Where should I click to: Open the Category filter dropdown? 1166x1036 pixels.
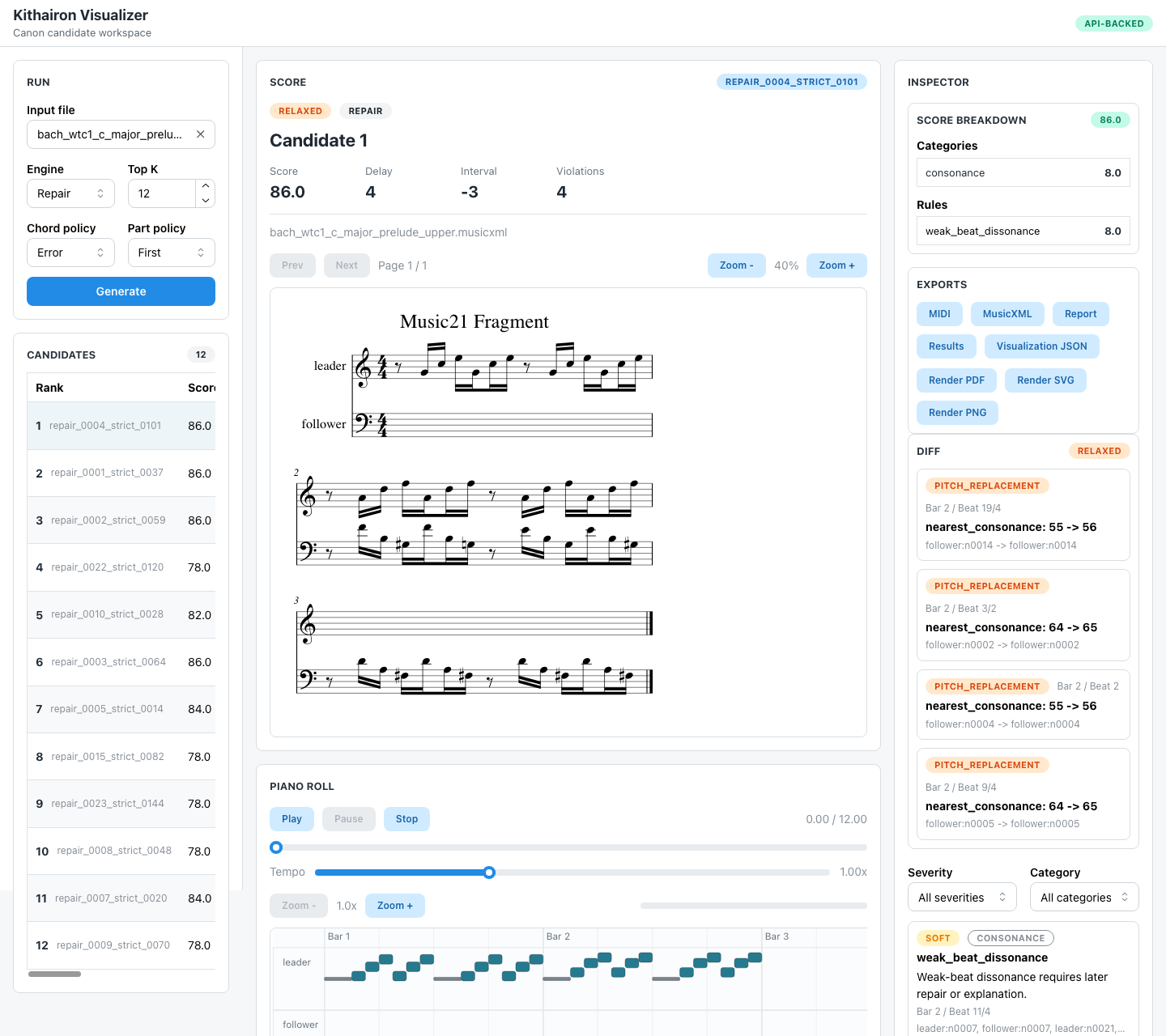tap(1084, 897)
